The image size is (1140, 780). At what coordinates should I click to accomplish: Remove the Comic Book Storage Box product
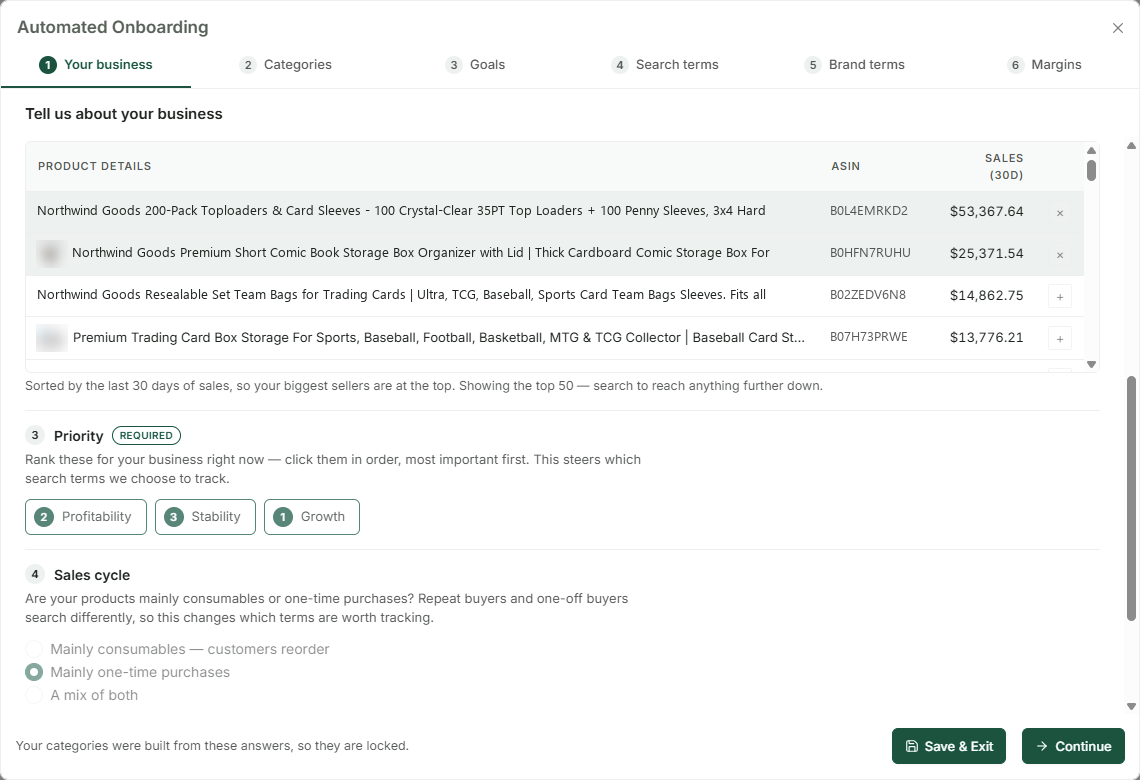[1060, 255]
